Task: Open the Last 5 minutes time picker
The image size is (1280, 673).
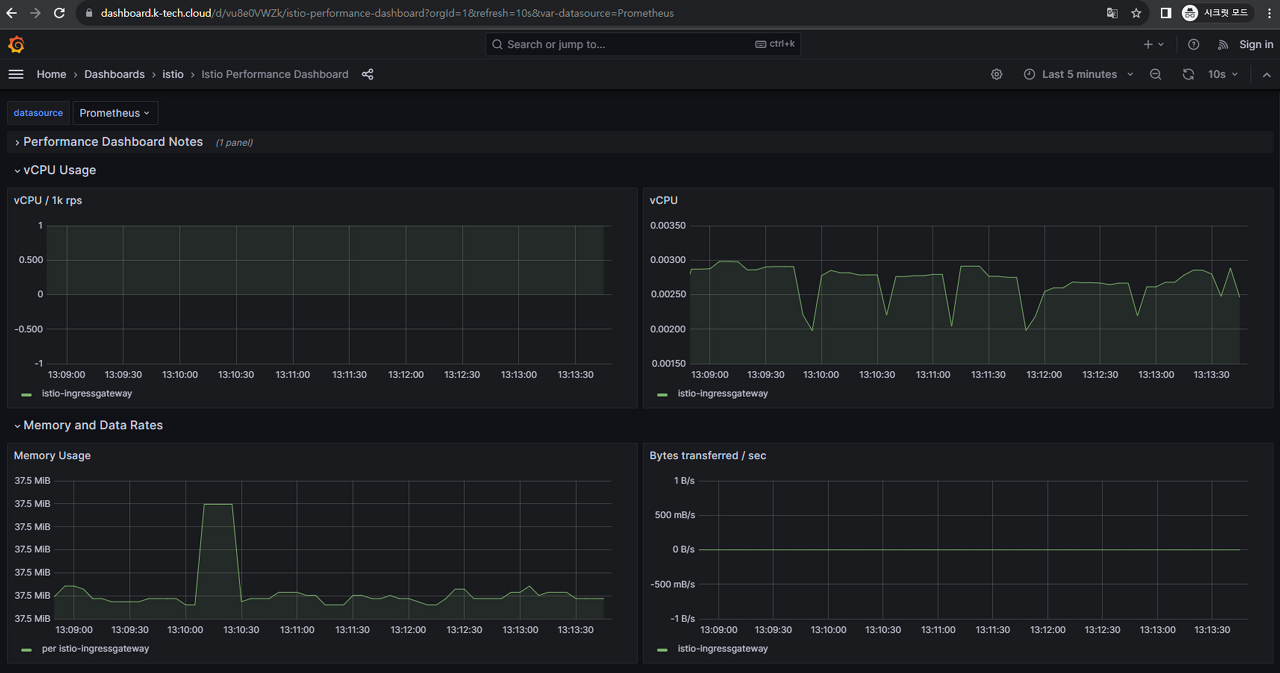Action: point(1078,74)
